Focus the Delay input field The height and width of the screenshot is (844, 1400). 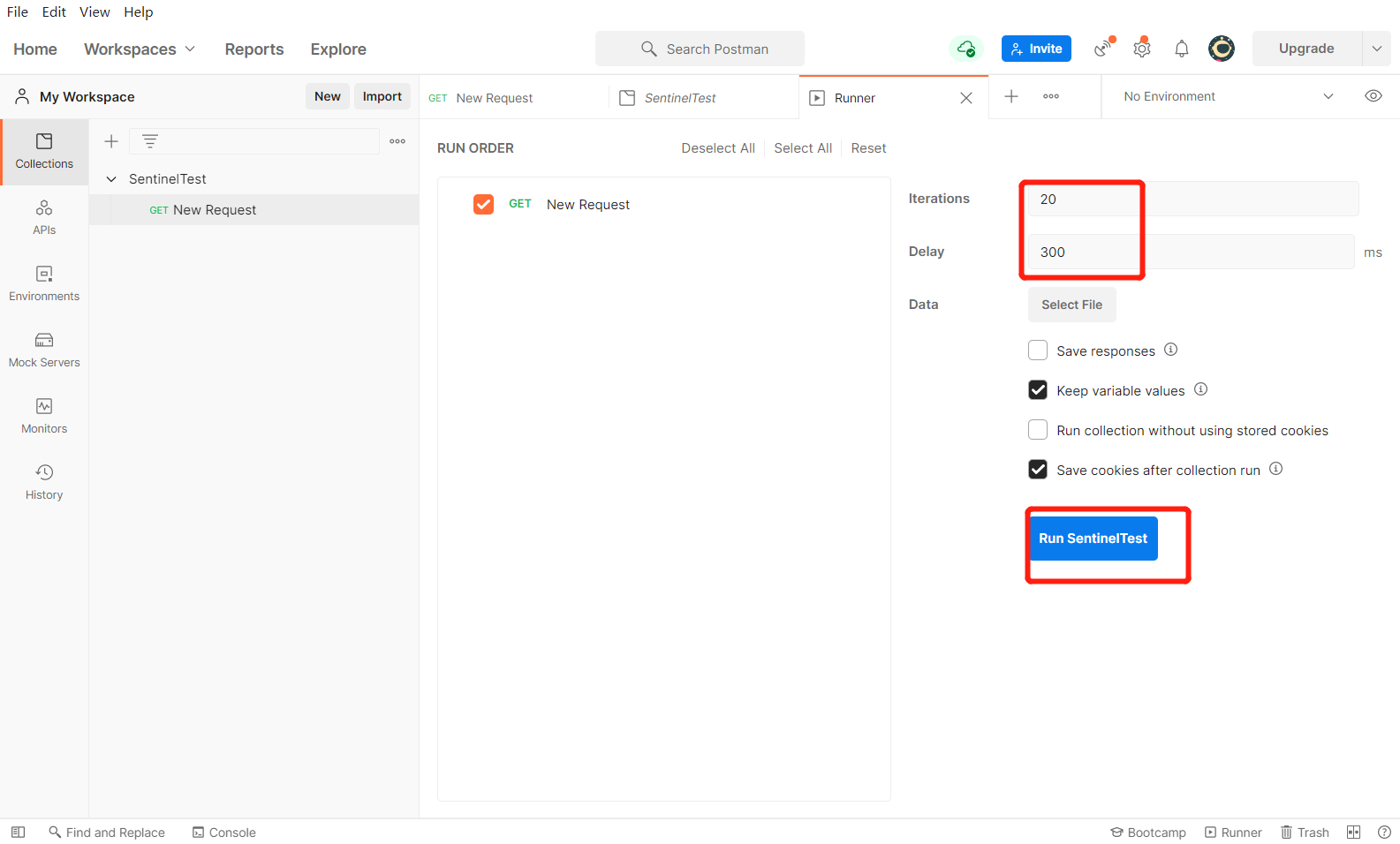1191,252
